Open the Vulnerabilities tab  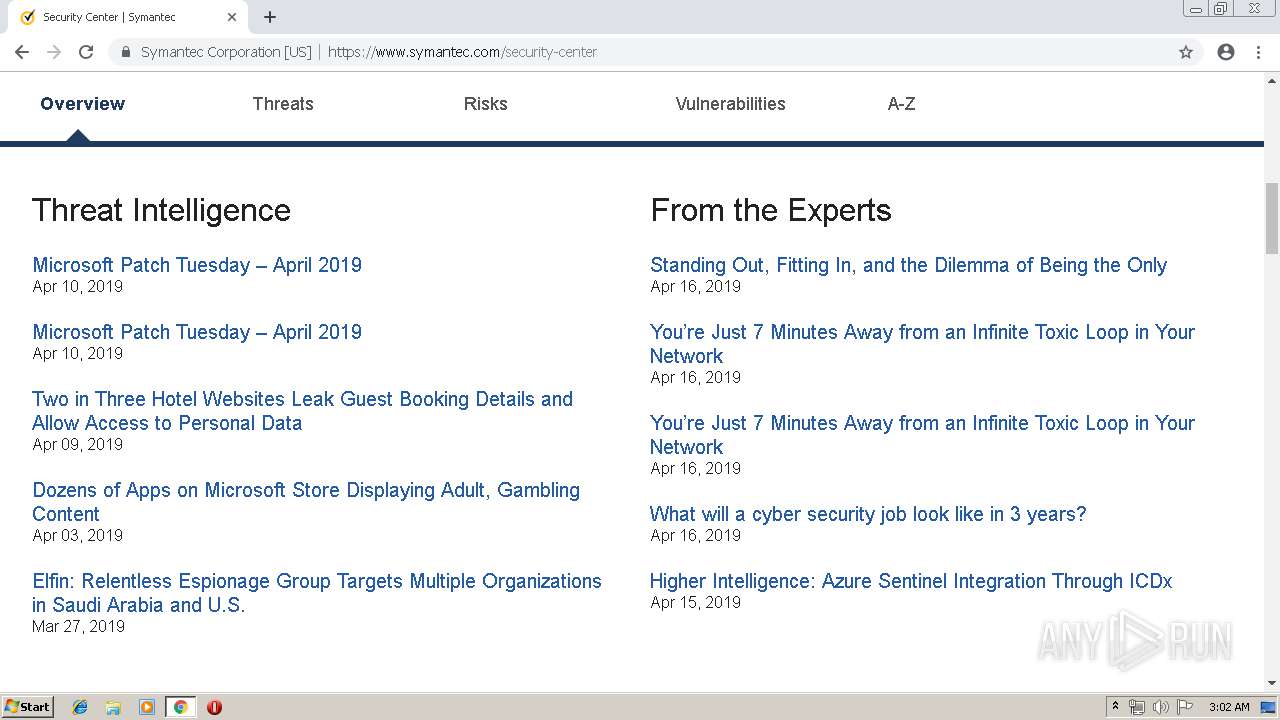tap(730, 104)
